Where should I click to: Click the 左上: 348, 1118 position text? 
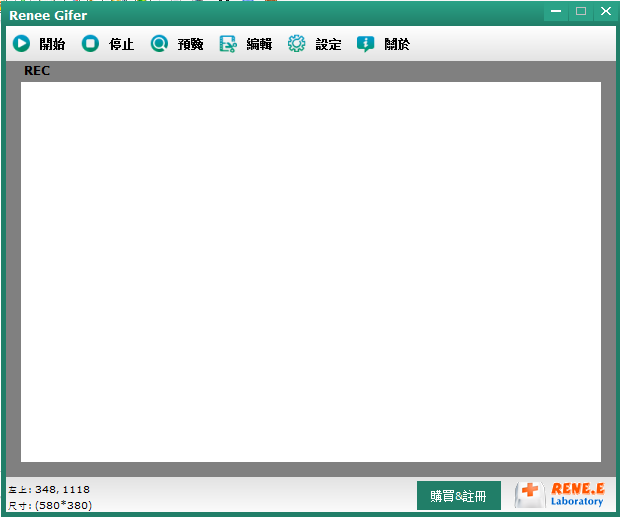pyautogui.click(x=49, y=489)
